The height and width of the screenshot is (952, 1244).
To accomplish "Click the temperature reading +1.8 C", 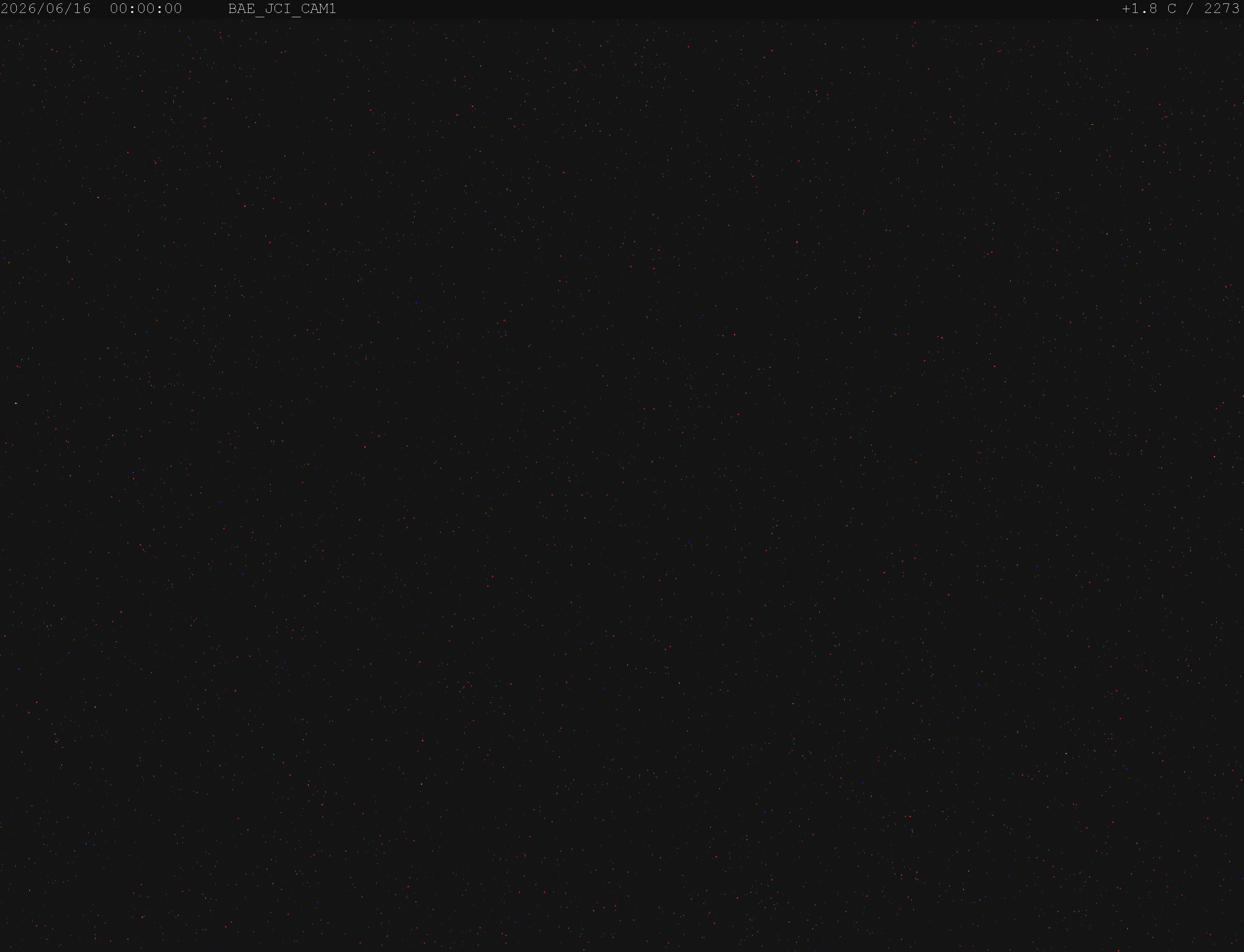I will [1149, 9].
